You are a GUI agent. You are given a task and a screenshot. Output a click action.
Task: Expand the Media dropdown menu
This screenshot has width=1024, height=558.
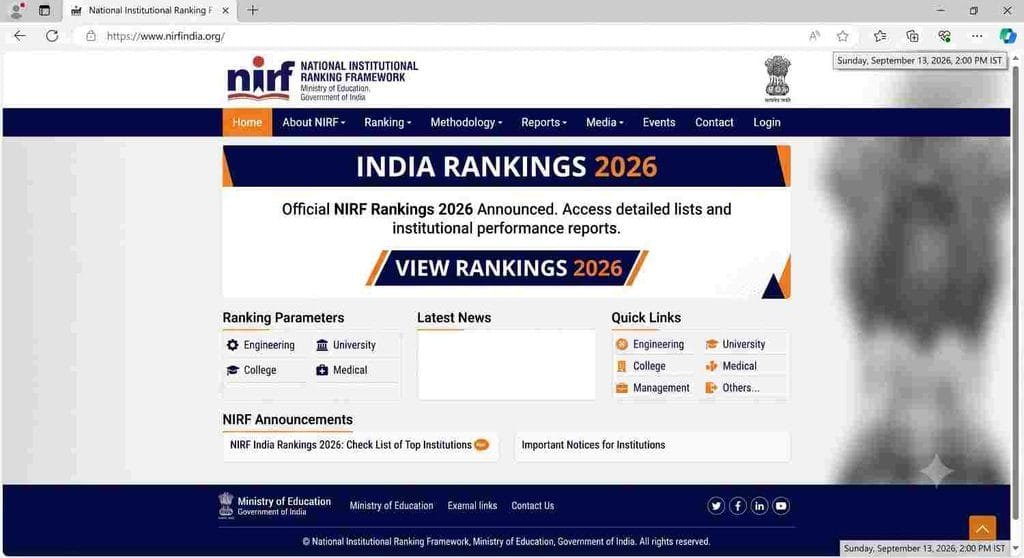(x=605, y=122)
